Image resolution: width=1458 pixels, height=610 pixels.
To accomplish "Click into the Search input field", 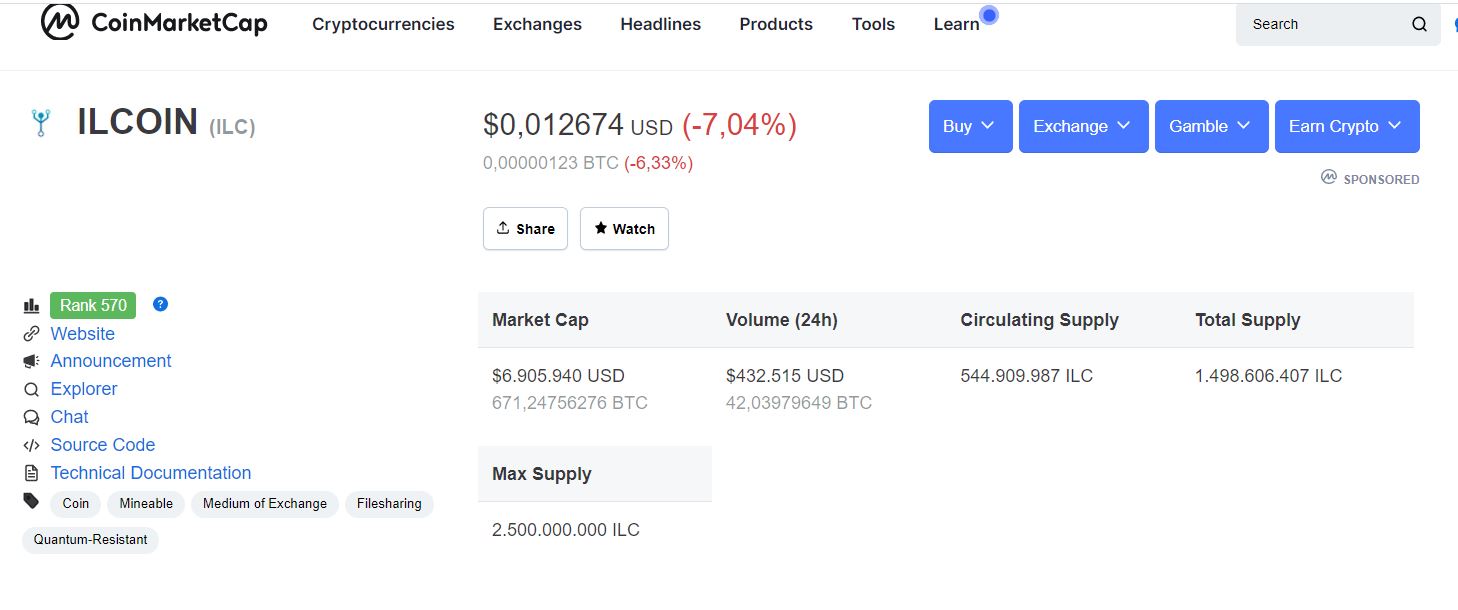I will click(1322, 25).
